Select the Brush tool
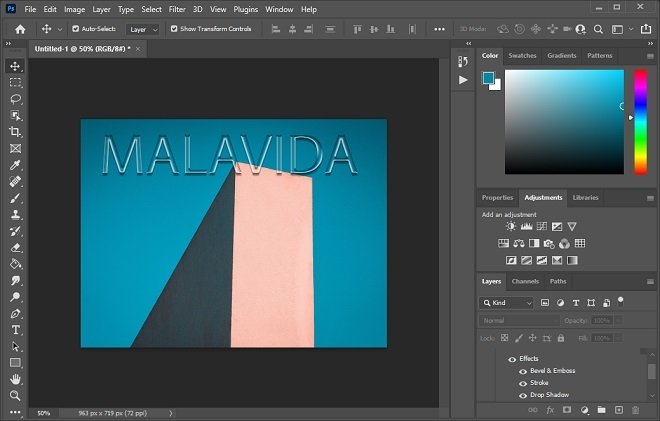Screen dimensions: 660x421 coord(15,198)
